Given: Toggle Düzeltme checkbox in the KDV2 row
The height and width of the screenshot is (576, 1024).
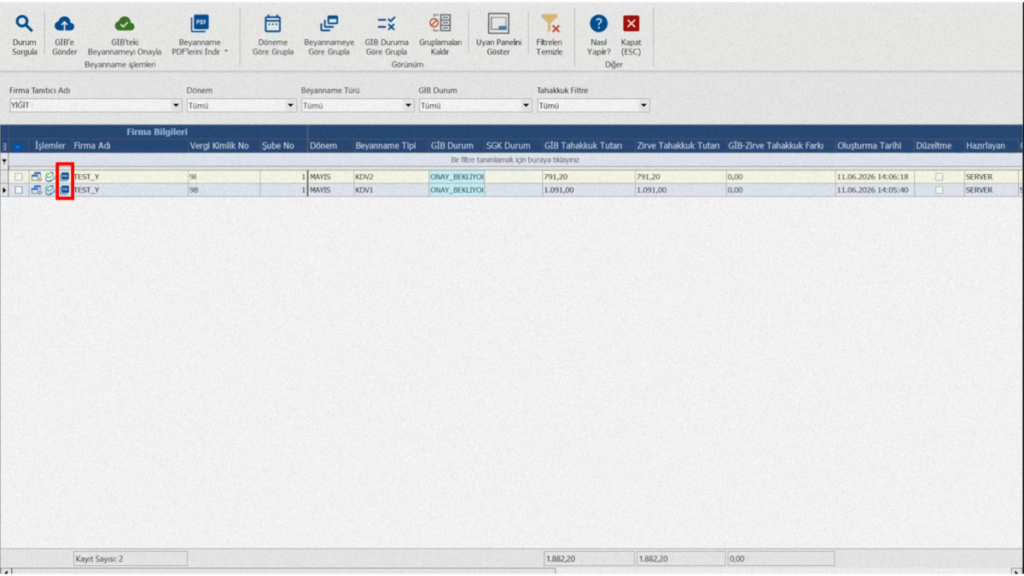Looking at the screenshot, I should tap(939, 176).
